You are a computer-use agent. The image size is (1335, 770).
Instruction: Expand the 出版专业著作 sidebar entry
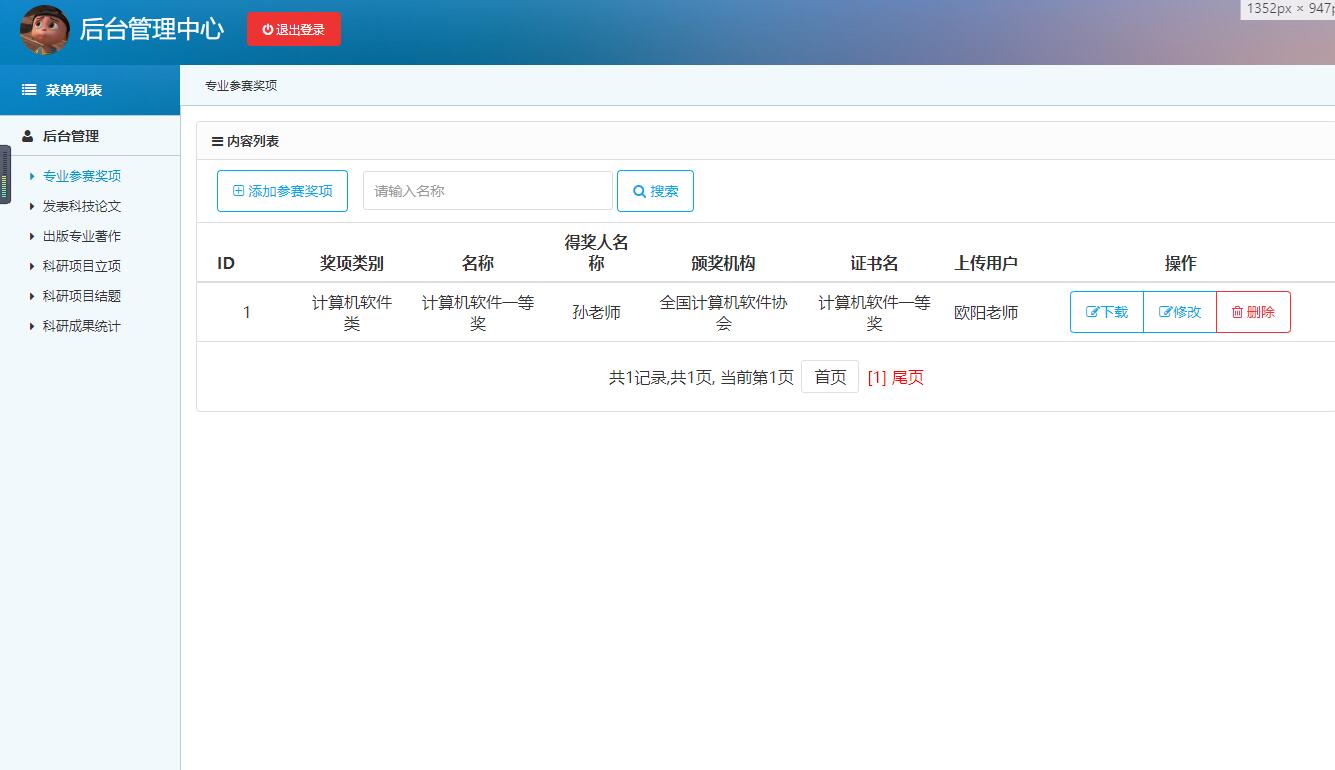[x=80, y=236]
